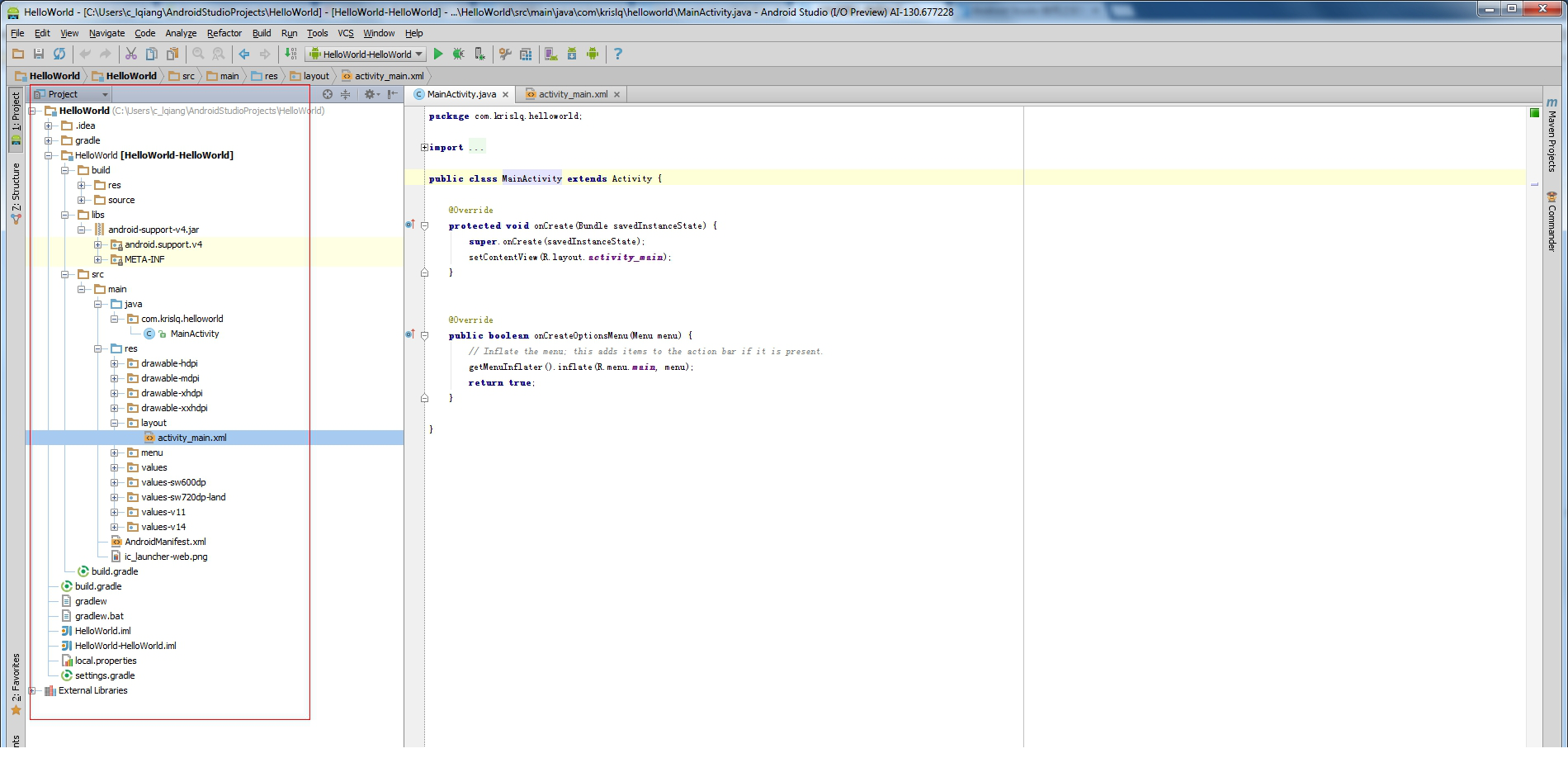Open the HelloWorld-HelloWorld run configuration dropdown
The image size is (1568, 777).
point(366,54)
